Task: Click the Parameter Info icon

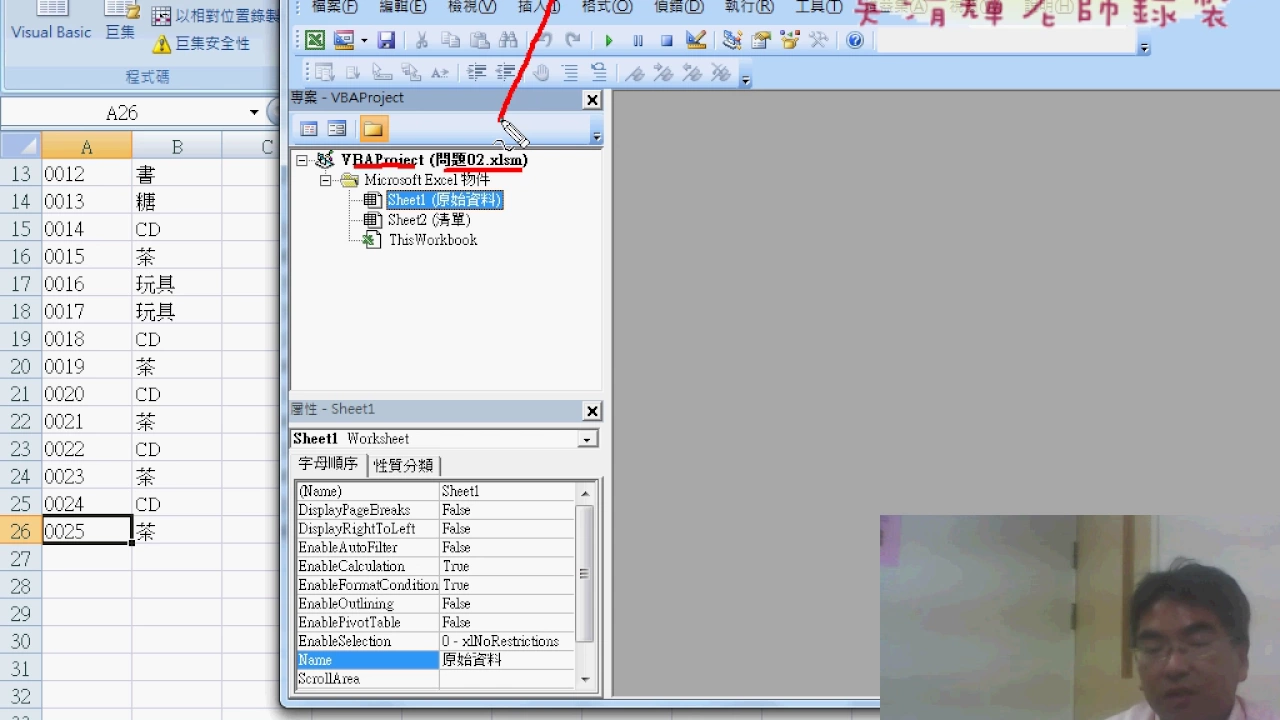Action: point(411,73)
